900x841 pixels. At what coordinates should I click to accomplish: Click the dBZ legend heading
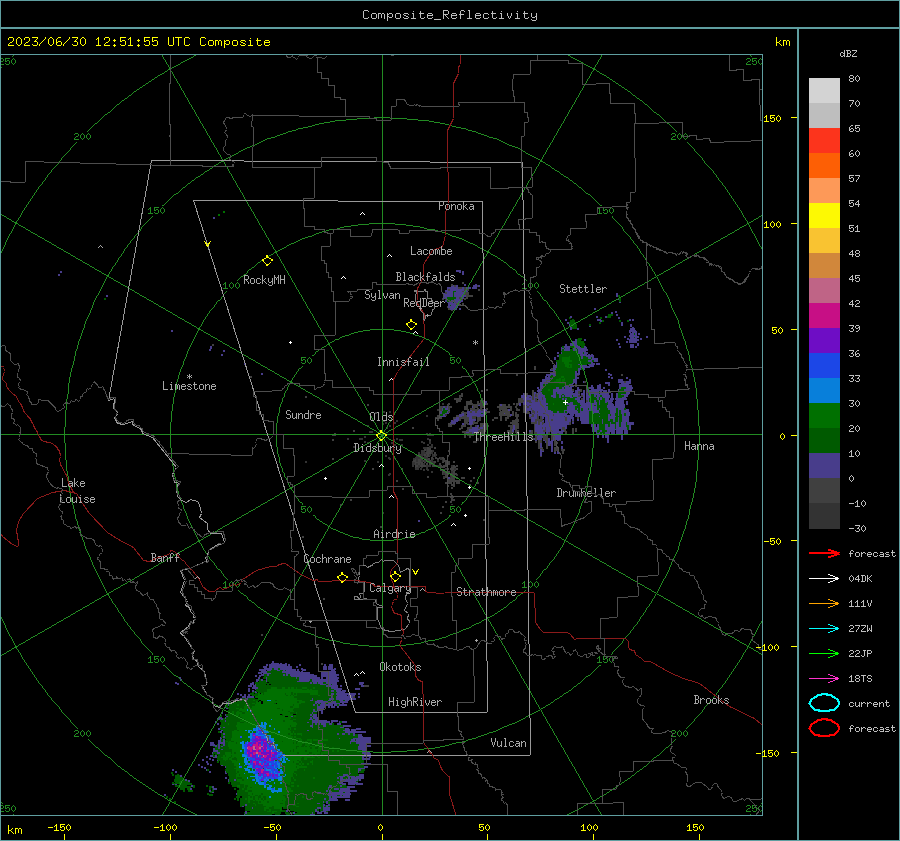tap(848, 53)
